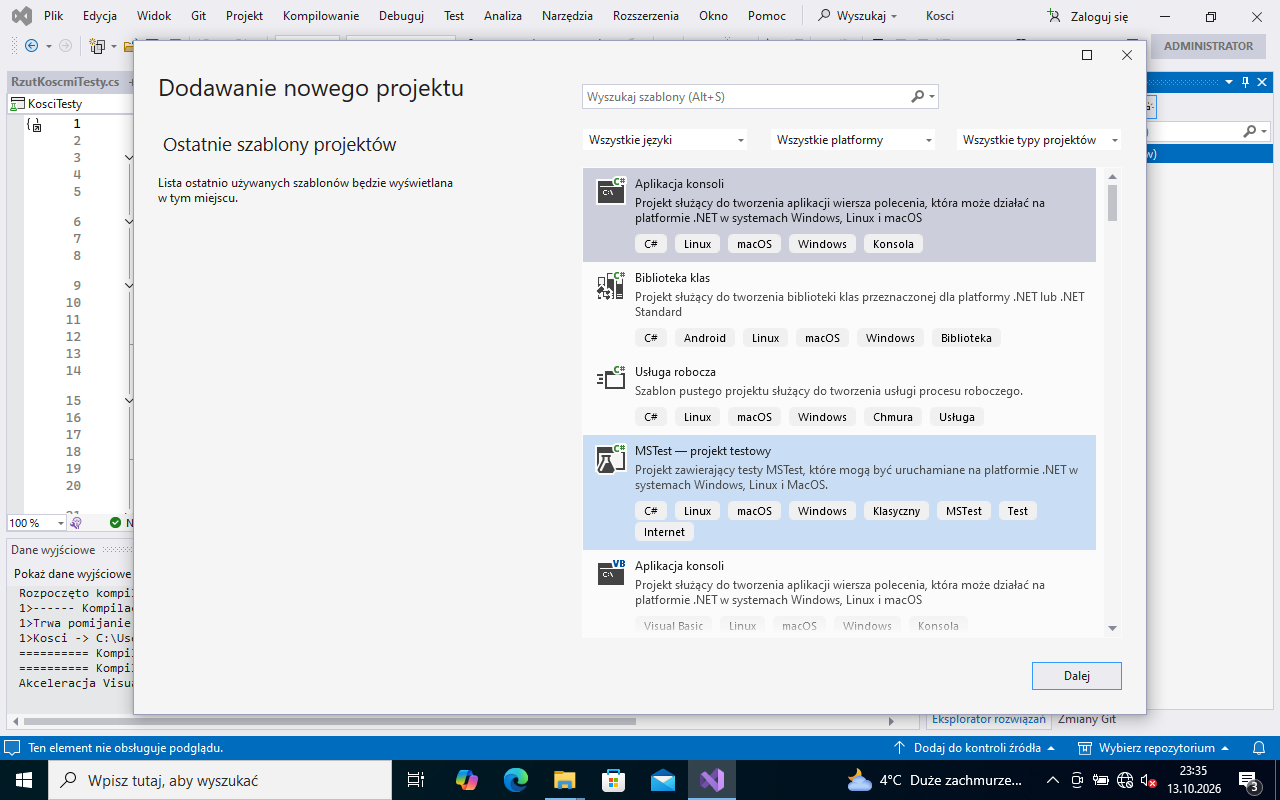
Task: Click the Visual Studio logo icon
Action: [21, 16]
